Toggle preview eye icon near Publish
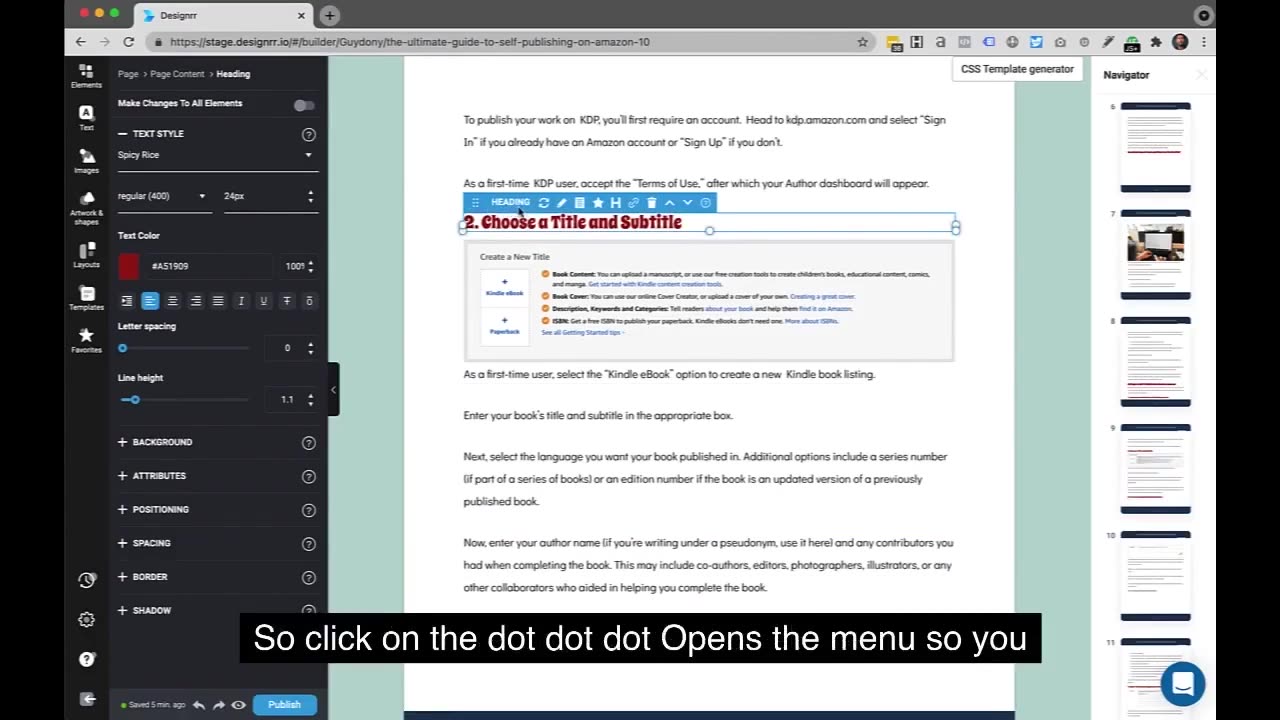The width and height of the screenshot is (1280, 720). click(238, 705)
